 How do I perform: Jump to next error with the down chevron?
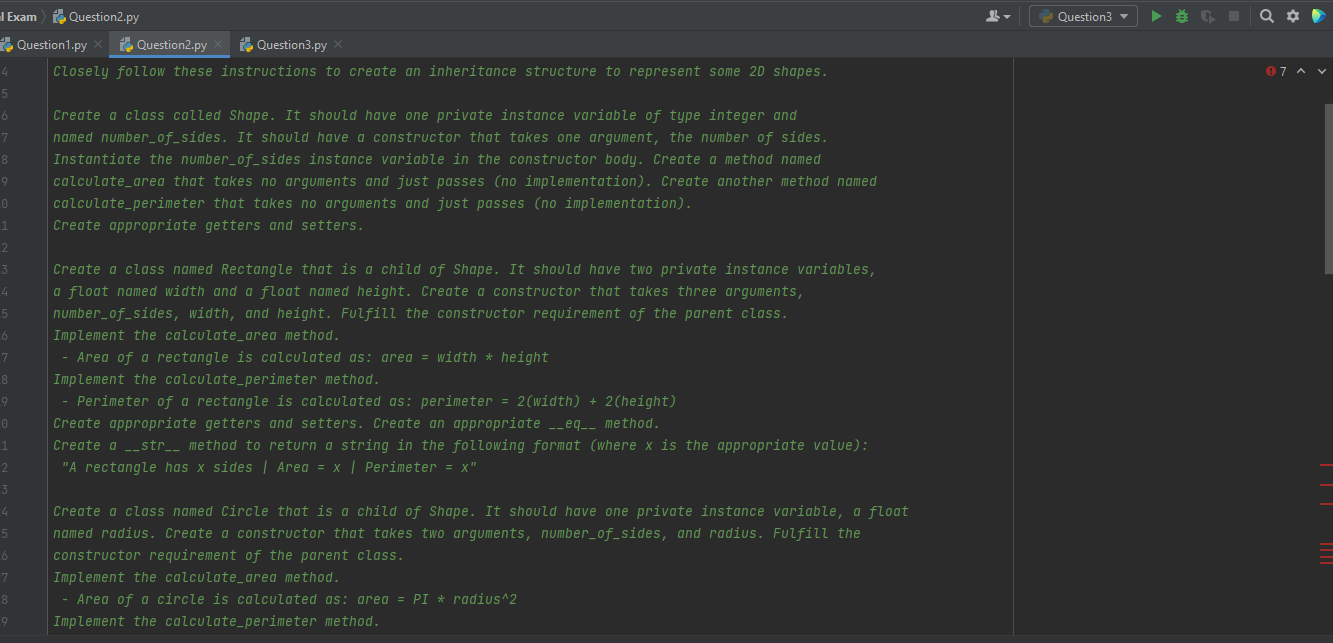pyautogui.click(x=1321, y=71)
